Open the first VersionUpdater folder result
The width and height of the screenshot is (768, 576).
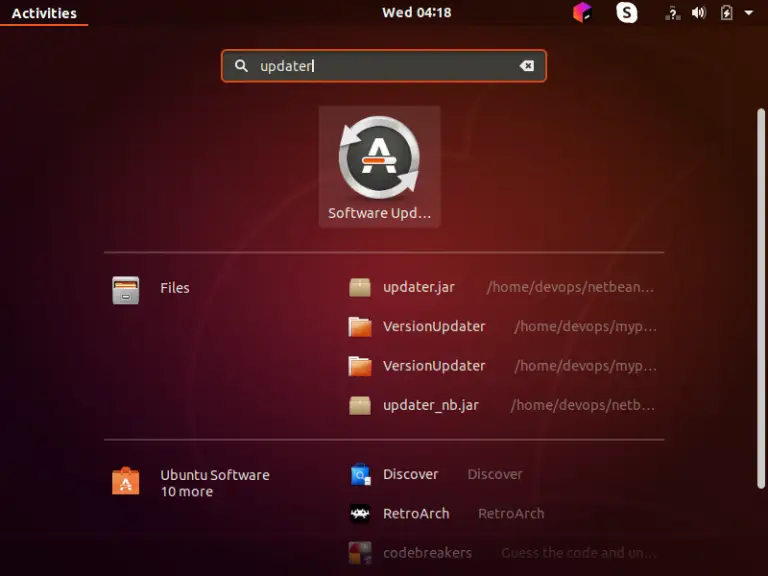coord(433,326)
